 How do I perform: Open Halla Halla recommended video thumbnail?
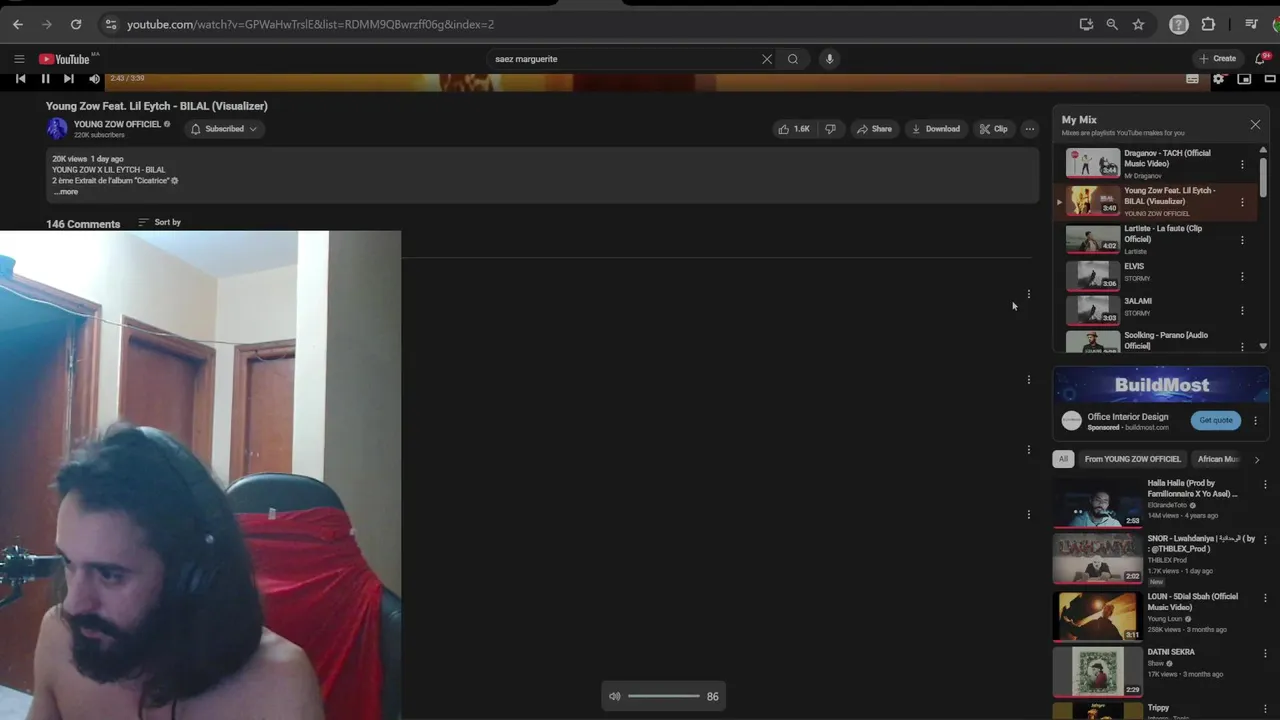point(1097,502)
